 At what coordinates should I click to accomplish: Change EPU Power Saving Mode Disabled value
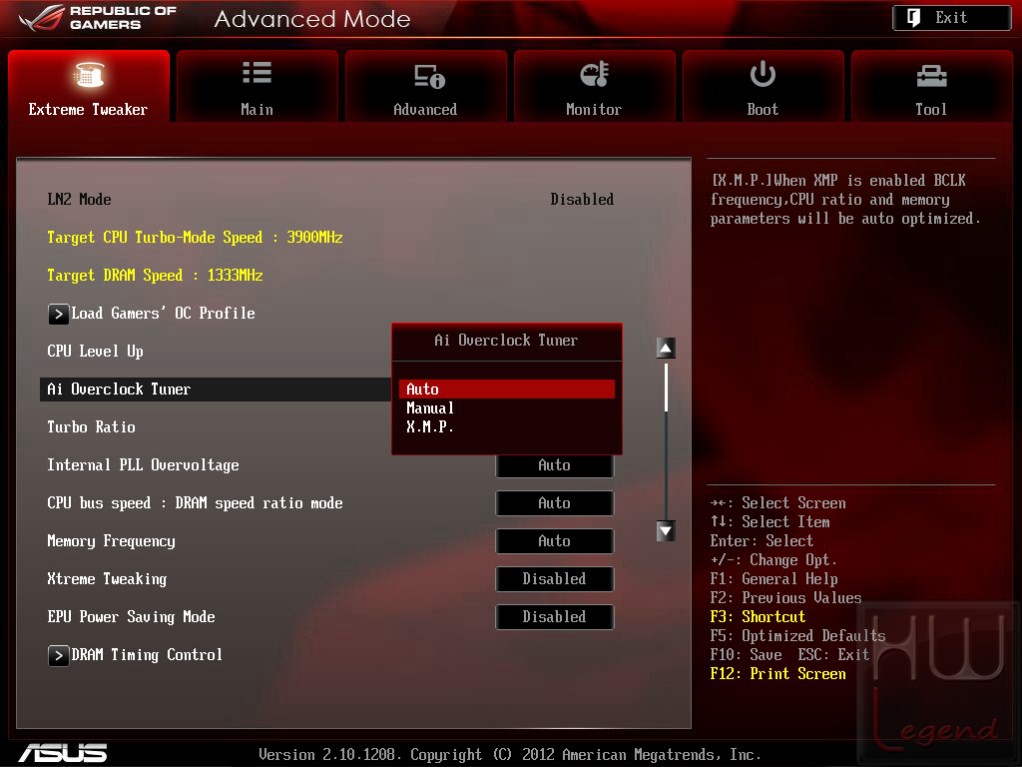coord(555,616)
